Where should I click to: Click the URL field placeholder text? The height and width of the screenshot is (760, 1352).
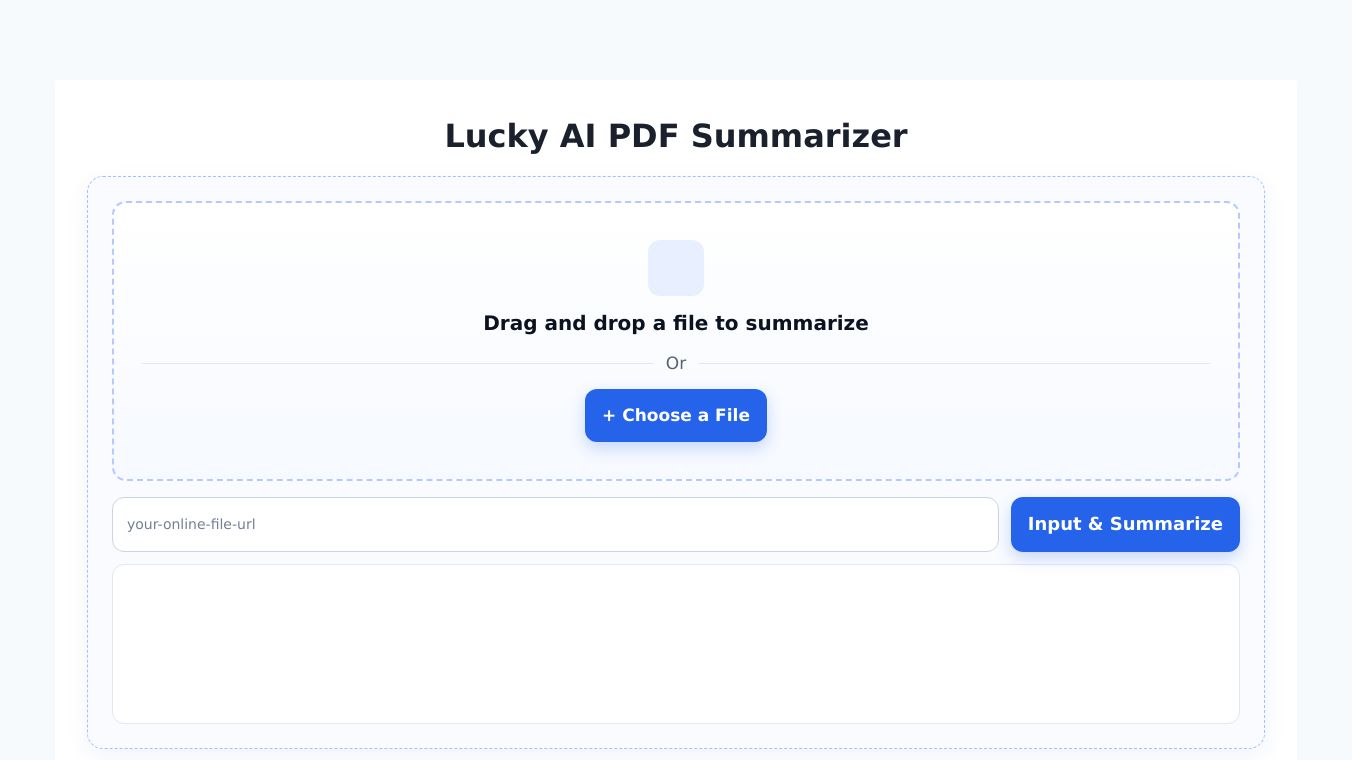pyautogui.click(x=191, y=524)
